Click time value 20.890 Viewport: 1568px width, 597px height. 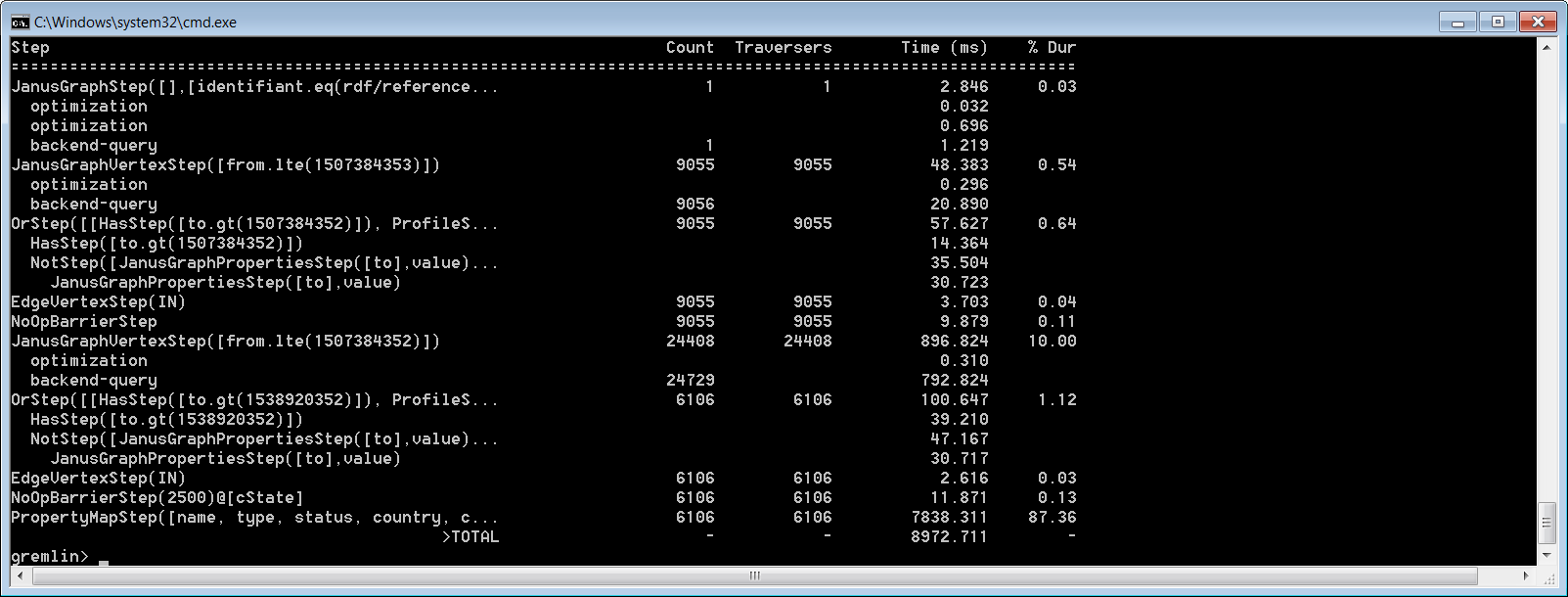960,204
